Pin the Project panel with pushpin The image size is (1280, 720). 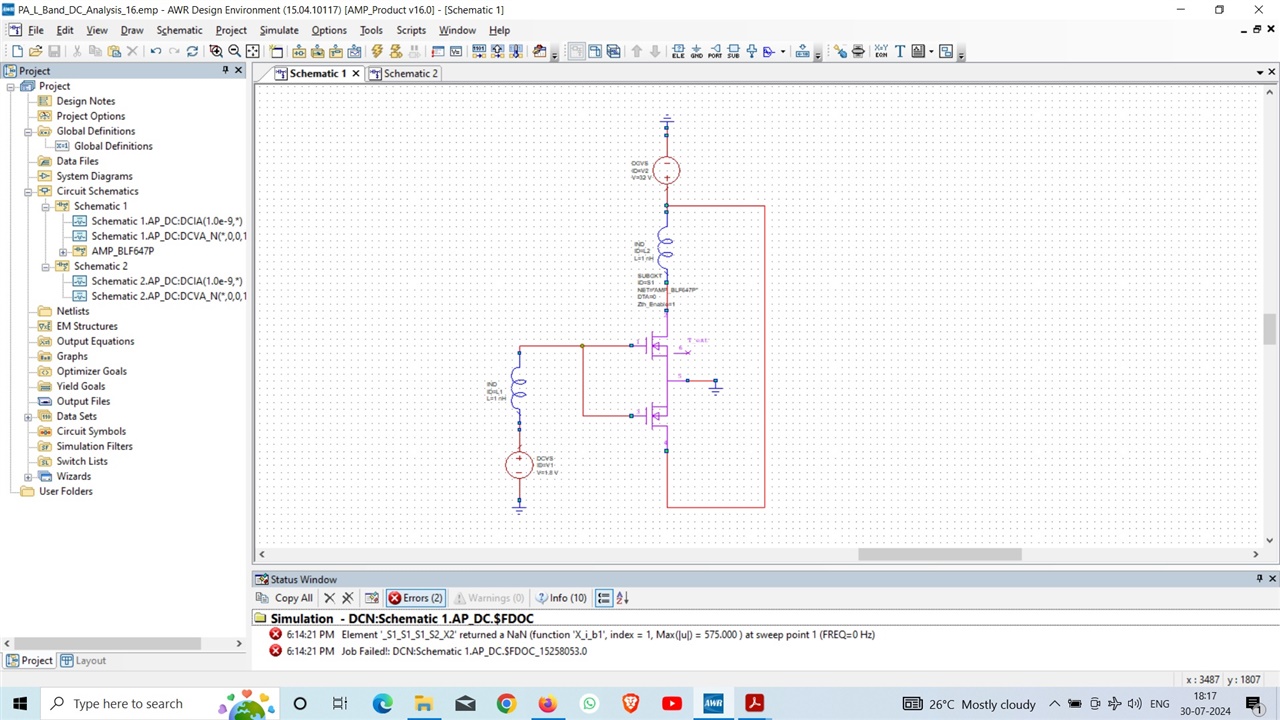coord(225,71)
